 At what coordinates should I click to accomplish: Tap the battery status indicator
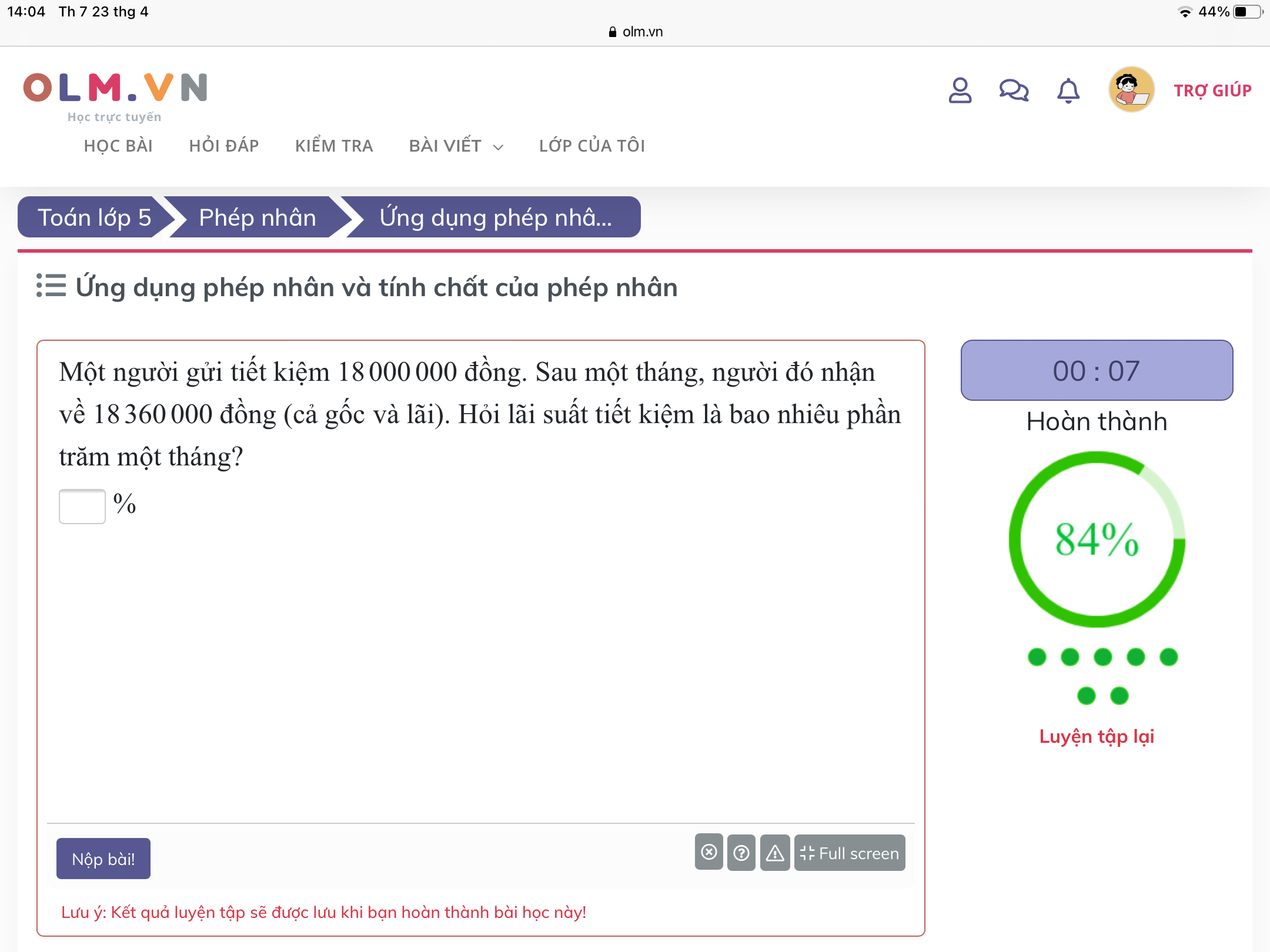point(1248,12)
